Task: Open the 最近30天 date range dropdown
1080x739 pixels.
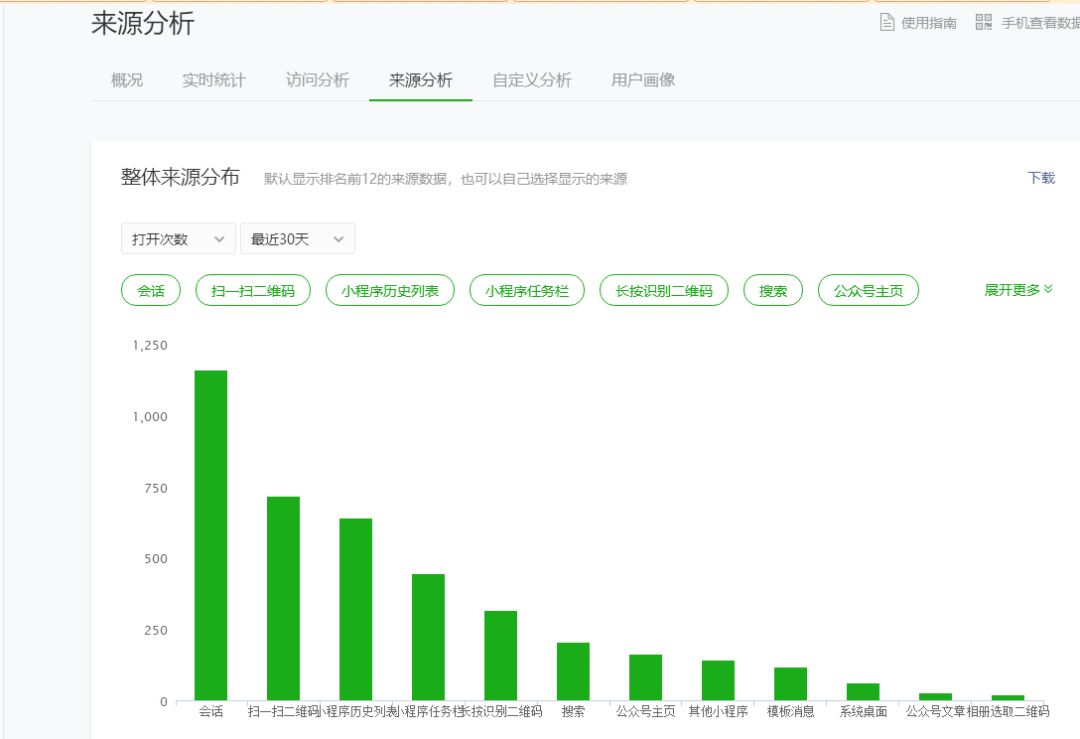Action: 297,238
